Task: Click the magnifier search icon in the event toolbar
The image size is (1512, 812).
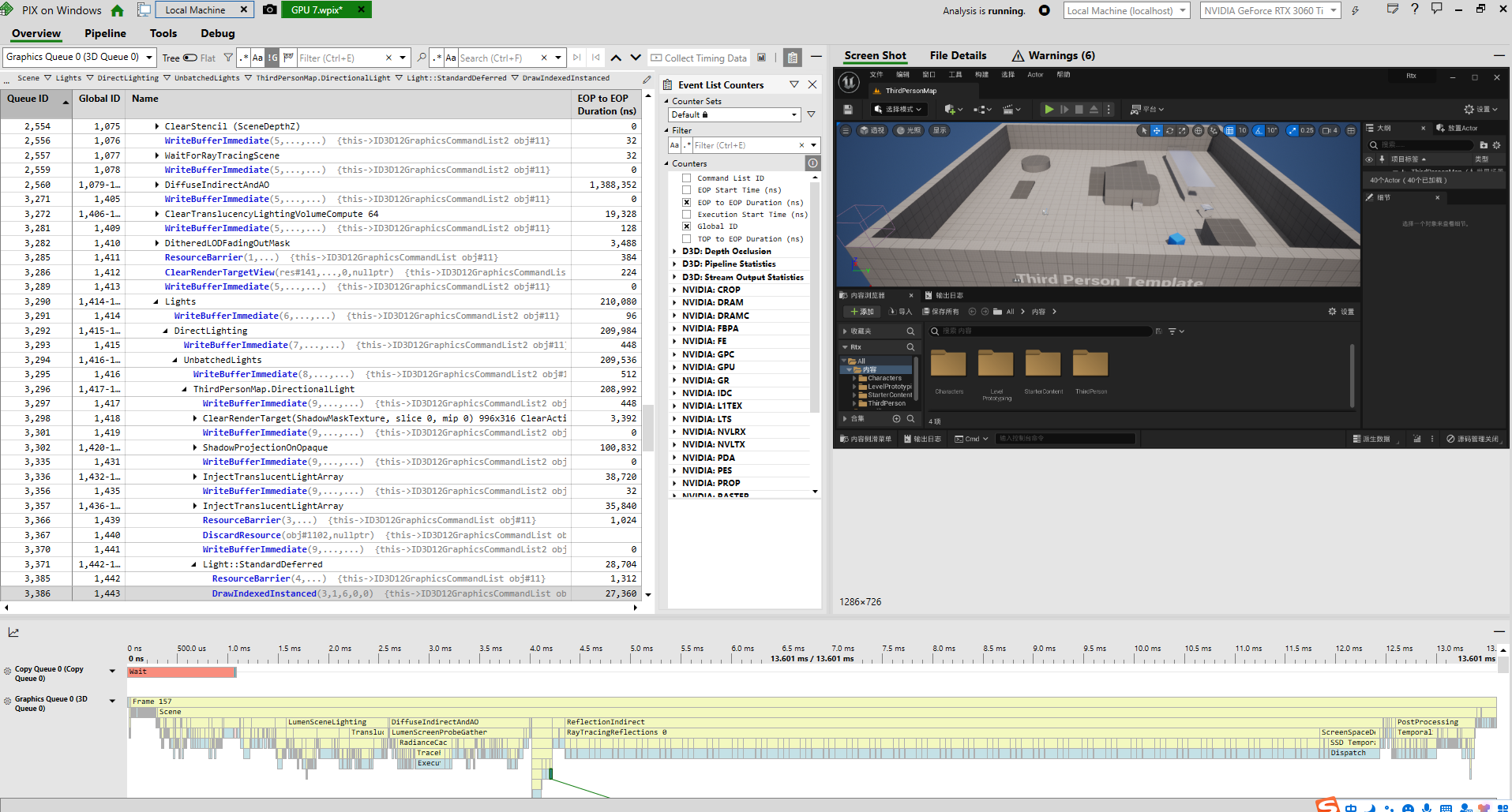Action: click(x=422, y=58)
